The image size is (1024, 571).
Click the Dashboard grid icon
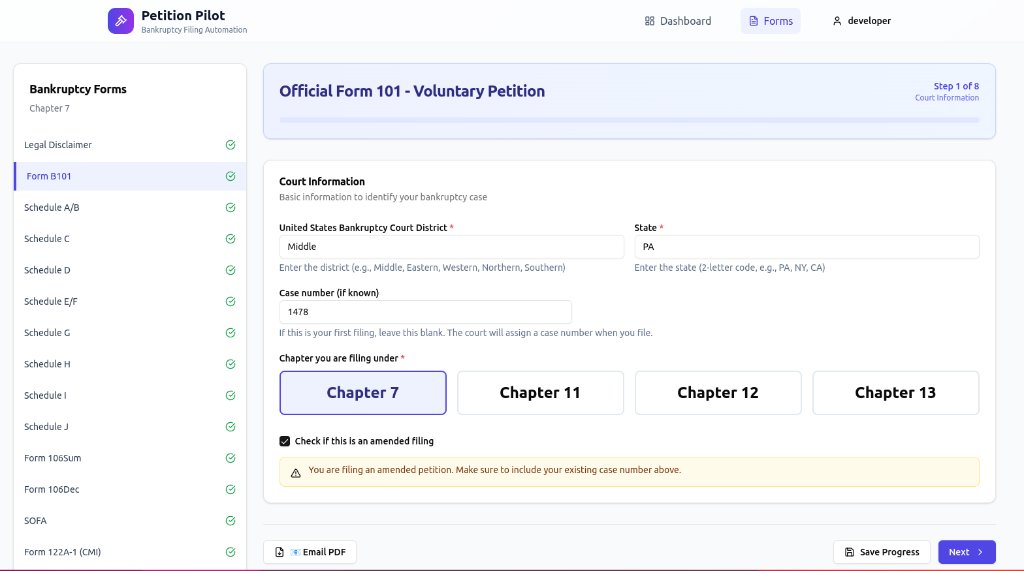tap(649, 21)
